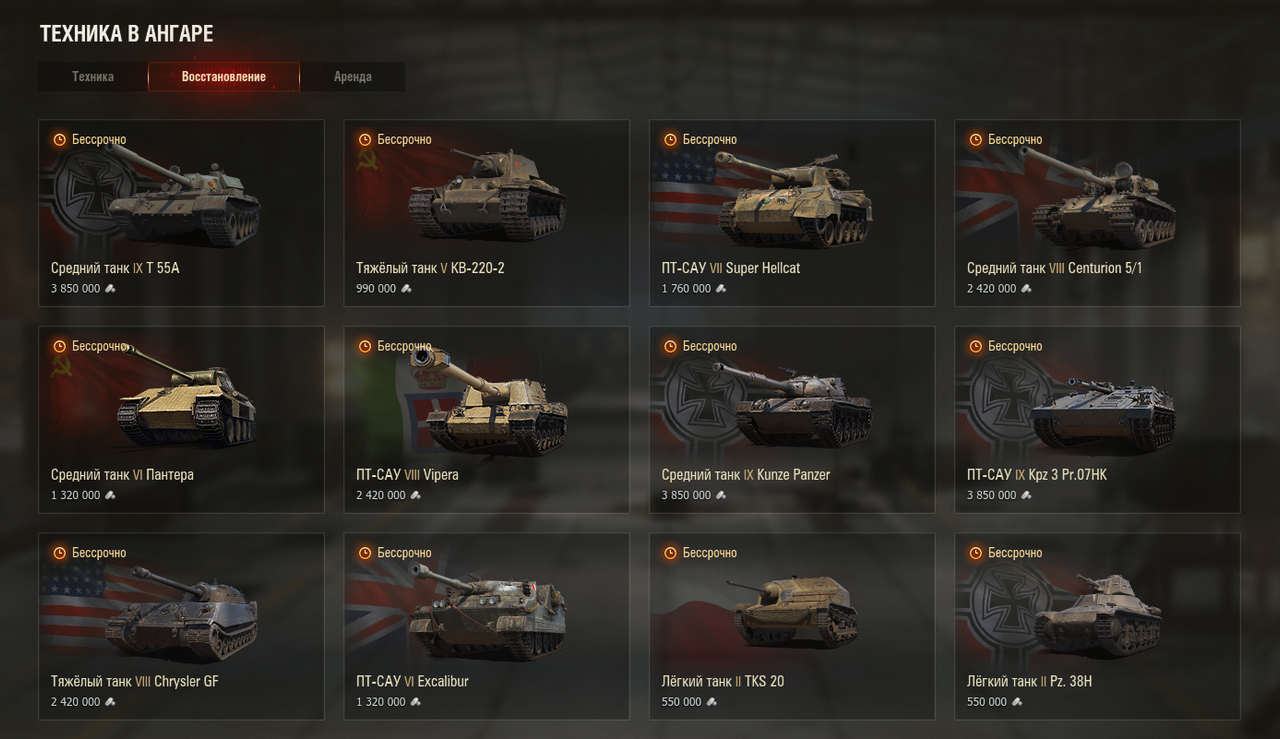The width and height of the screenshot is (1280, 739).
Task: Click credits icon beside TKS 20 price
Action: [x=712, y=702]
